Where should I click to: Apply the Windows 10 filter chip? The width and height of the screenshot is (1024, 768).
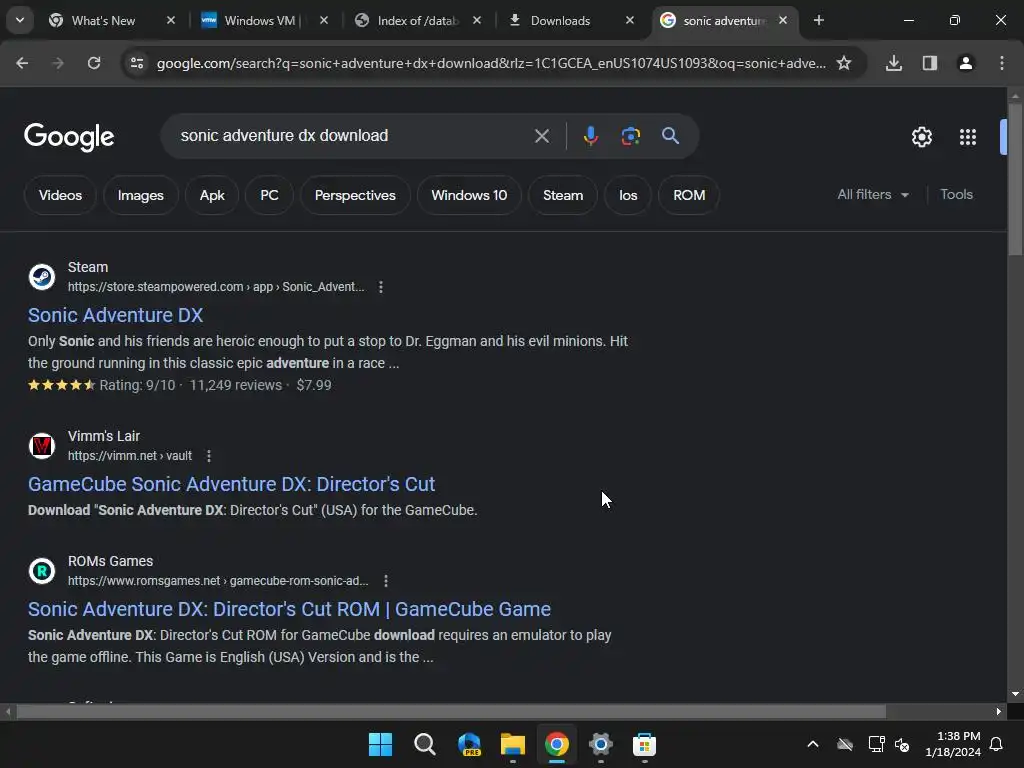(469, 195)
